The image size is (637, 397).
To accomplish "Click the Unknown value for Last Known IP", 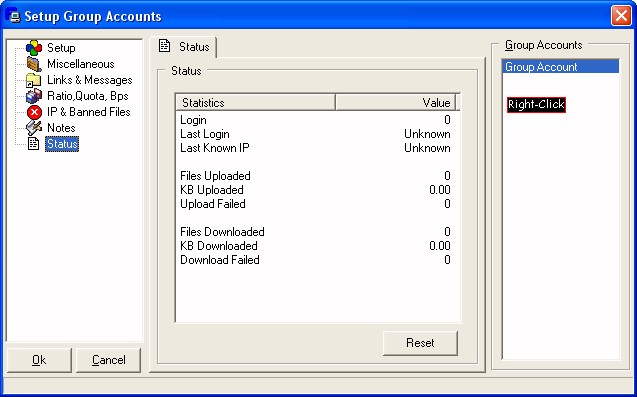I will pyautogui.click(x=427, y=148).
